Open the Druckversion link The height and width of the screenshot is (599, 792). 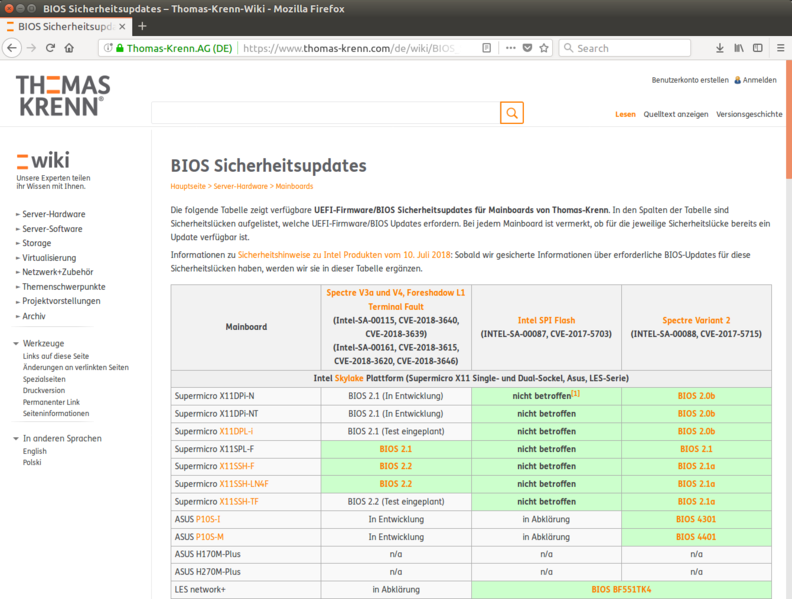[x=44, y=390]
